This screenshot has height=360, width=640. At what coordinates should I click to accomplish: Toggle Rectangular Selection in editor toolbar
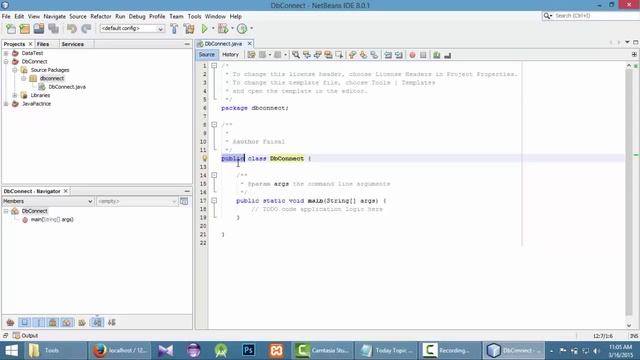339,55
